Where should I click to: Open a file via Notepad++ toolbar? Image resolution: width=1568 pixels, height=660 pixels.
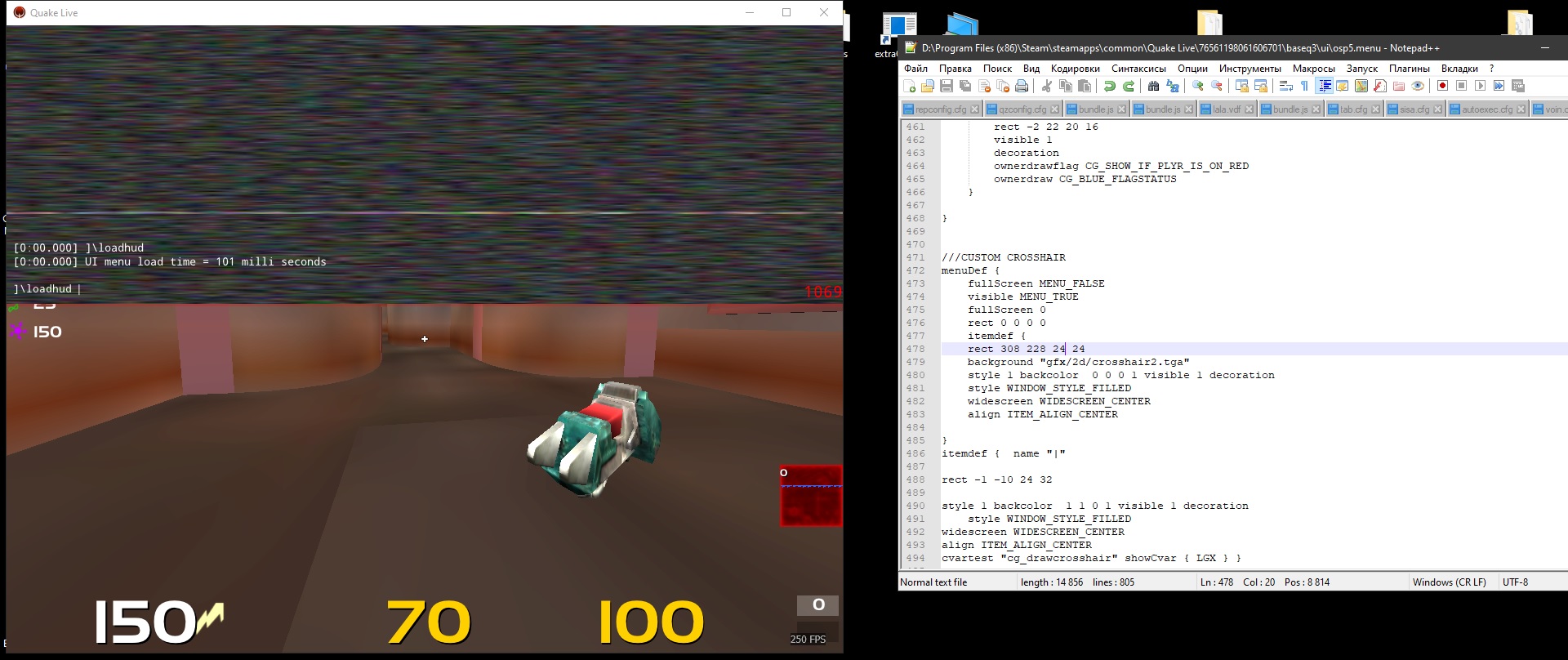[x=928, y=86]
